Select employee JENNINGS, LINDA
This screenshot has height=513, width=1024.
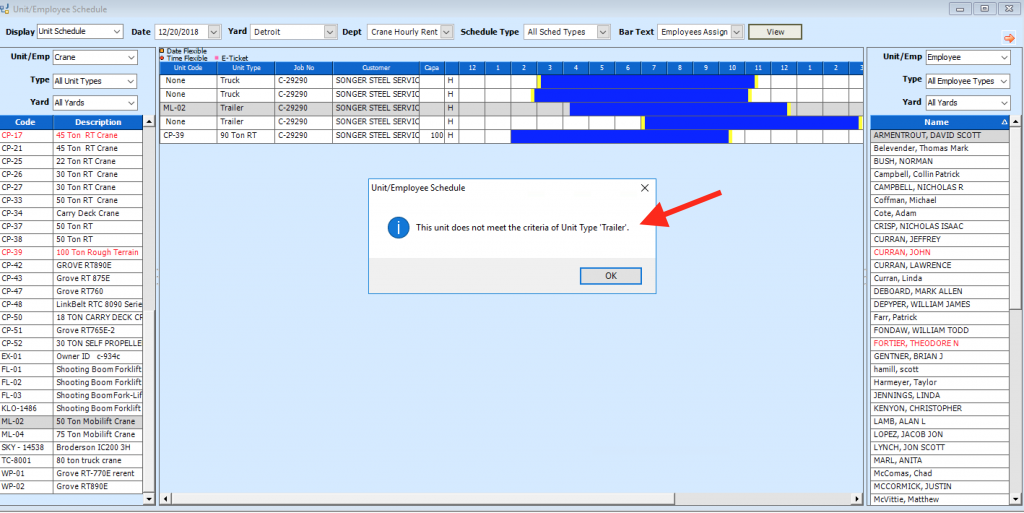click(x=940, y=395)
